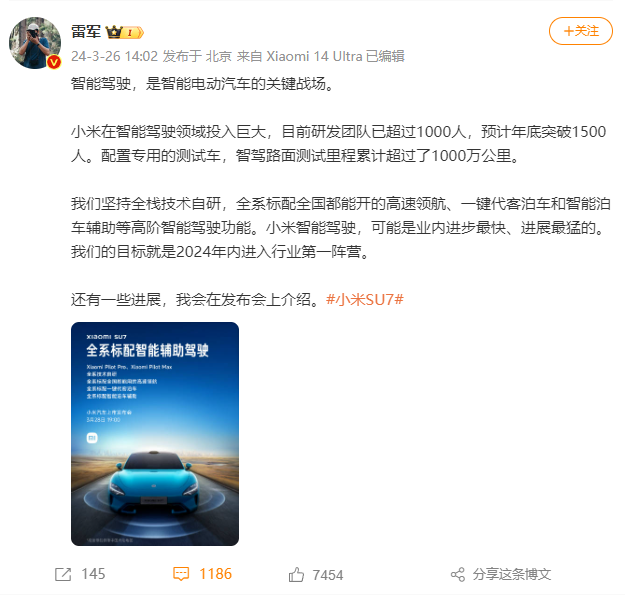Click the blue car in the poster
This screenshot has height=601, width=625.
pos(154,483)
